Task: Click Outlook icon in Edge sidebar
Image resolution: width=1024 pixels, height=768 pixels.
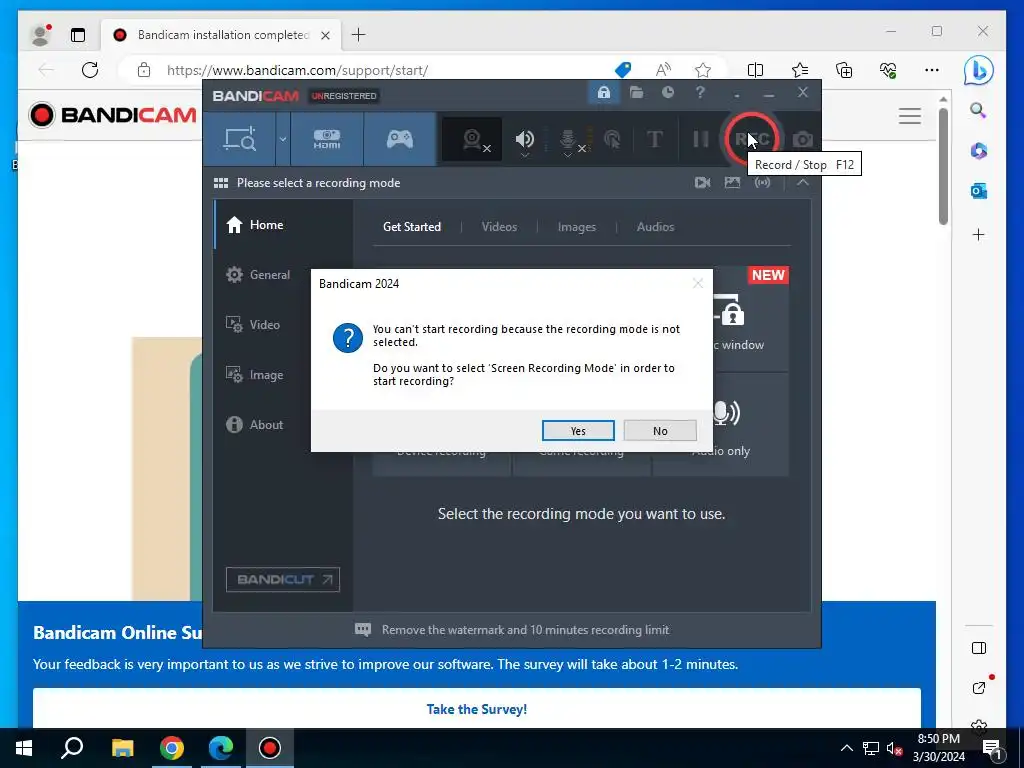Action: [x=978, y=191]
